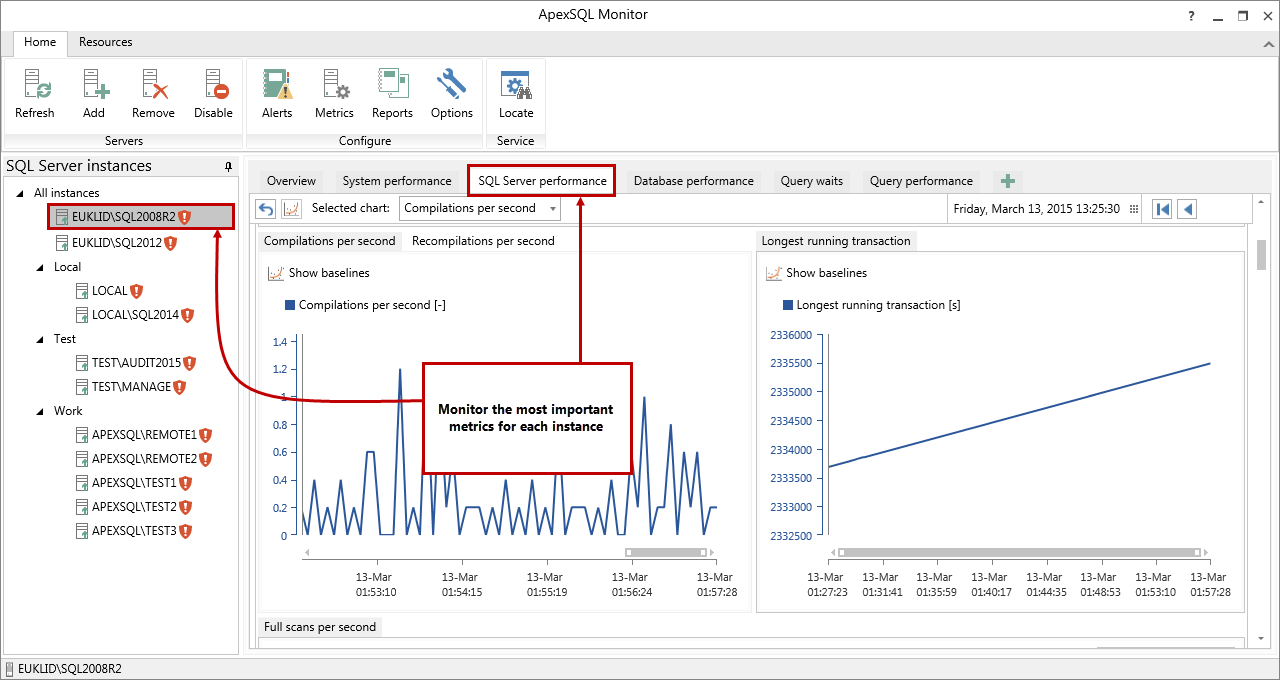
Task: Click the chart icon next to Selected chart
Action: tap(291, 208)
